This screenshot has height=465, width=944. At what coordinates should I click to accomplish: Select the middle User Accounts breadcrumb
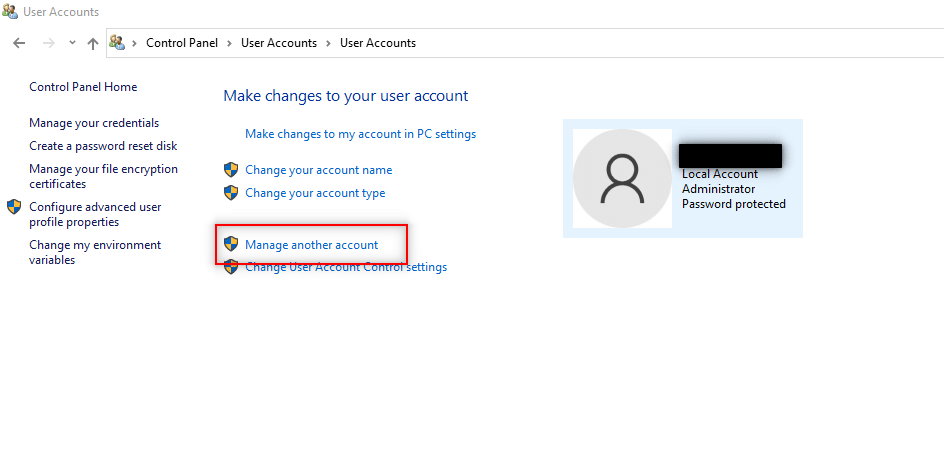click(279, 43)
